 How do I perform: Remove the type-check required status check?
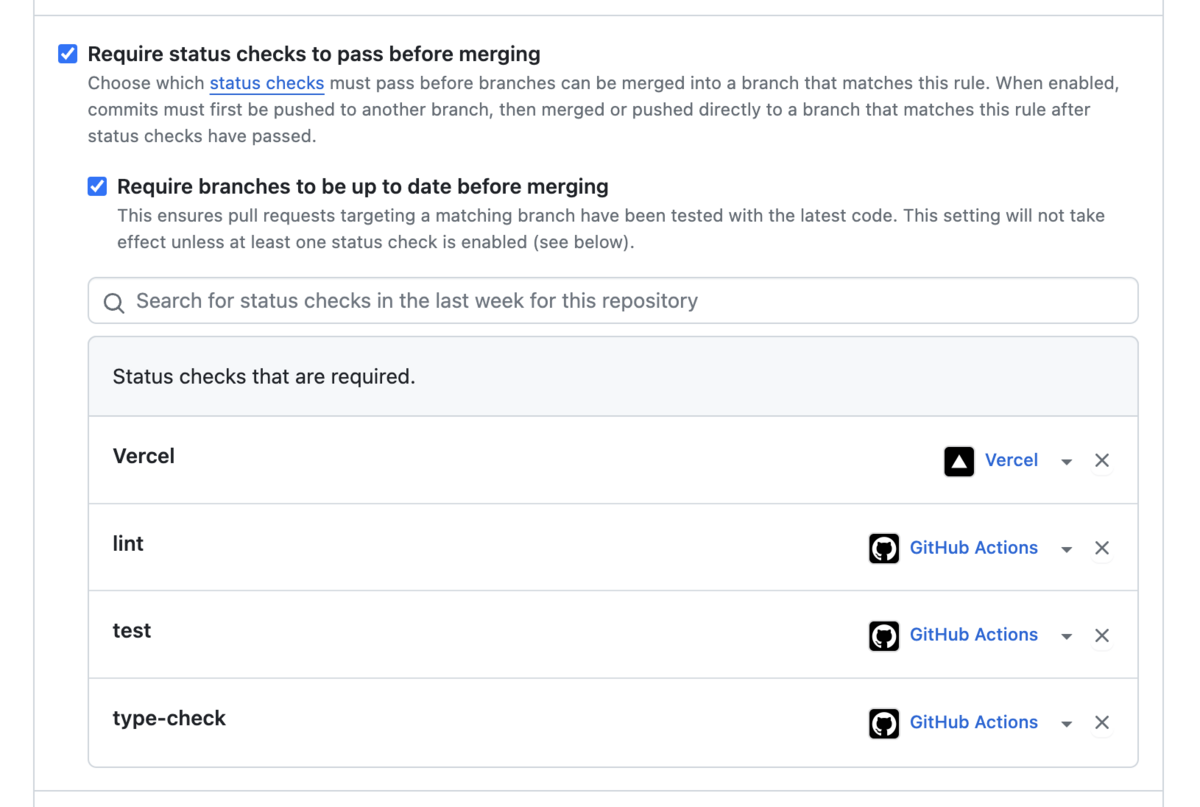click(x=1102, y=723)
